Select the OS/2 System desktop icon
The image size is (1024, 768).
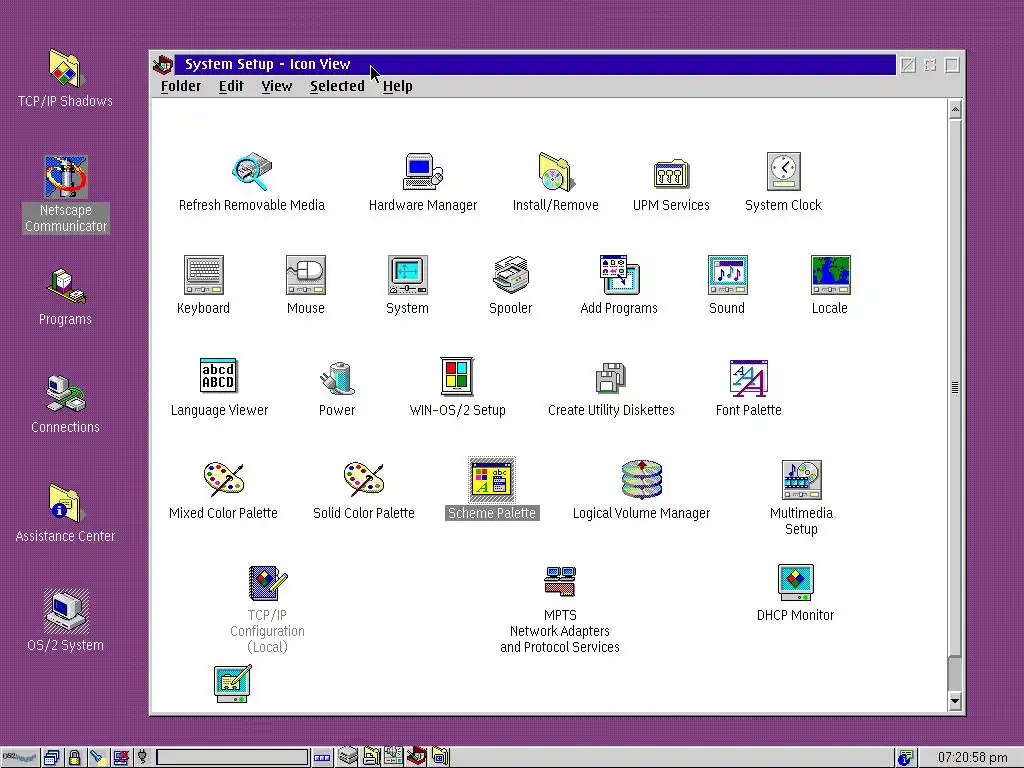(x=65, y=612)
